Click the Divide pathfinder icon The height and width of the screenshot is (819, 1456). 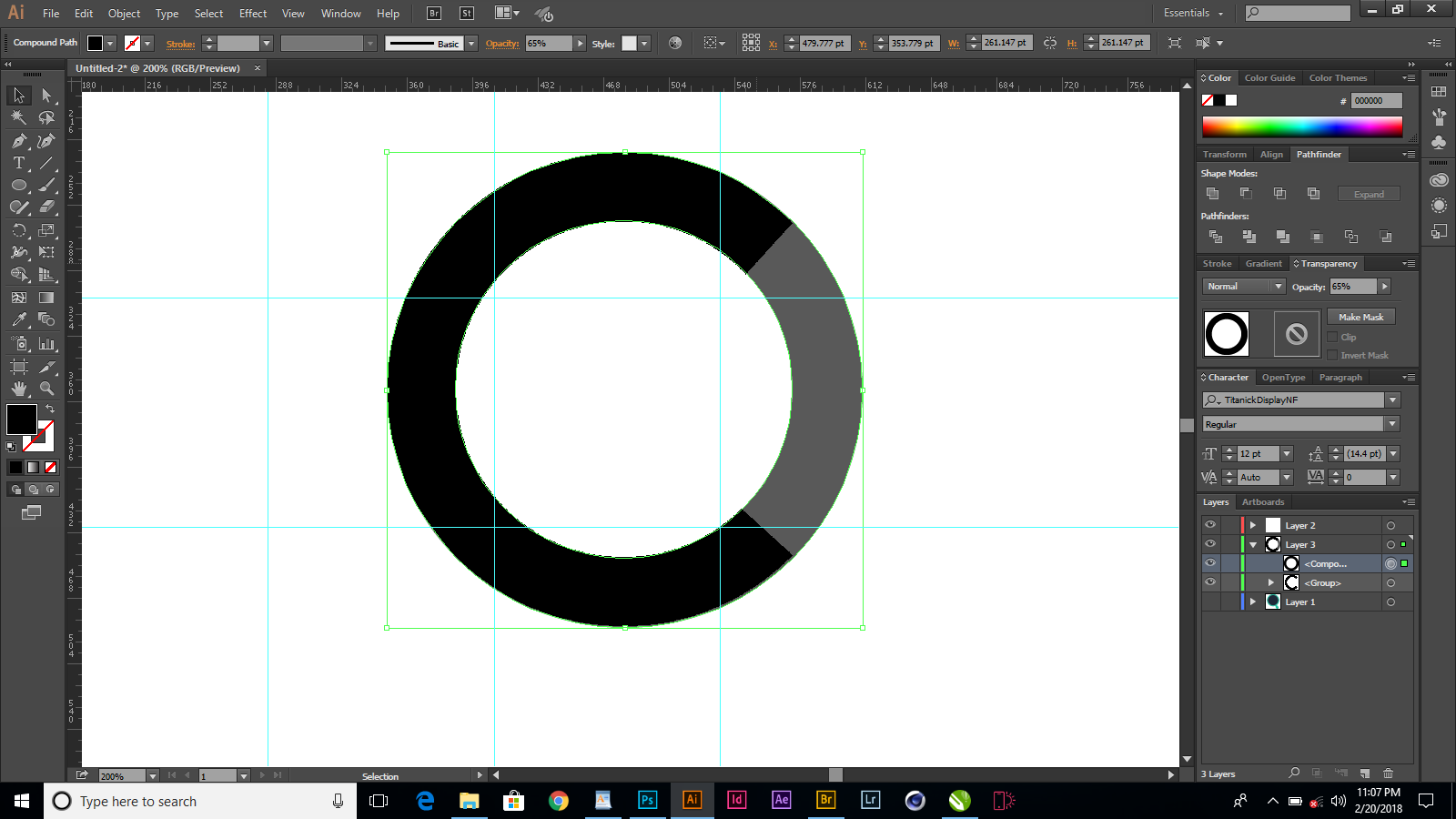(x=1215, y=237)
